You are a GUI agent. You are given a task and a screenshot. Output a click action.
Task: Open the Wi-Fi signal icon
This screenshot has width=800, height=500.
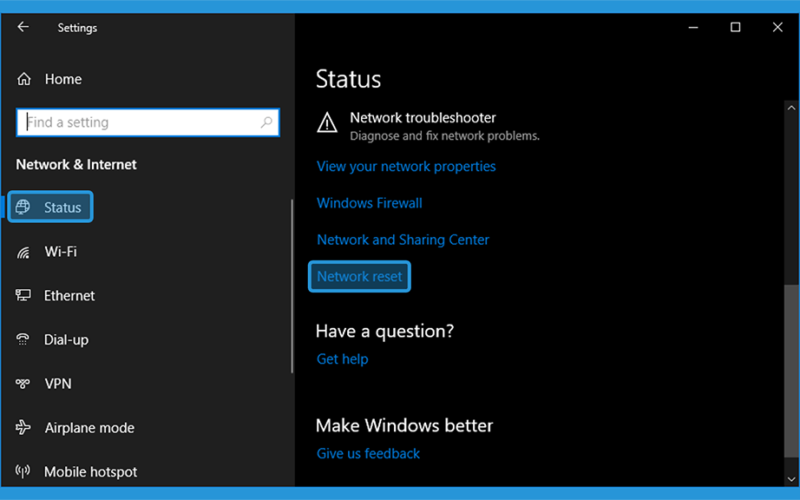point(23,252)
